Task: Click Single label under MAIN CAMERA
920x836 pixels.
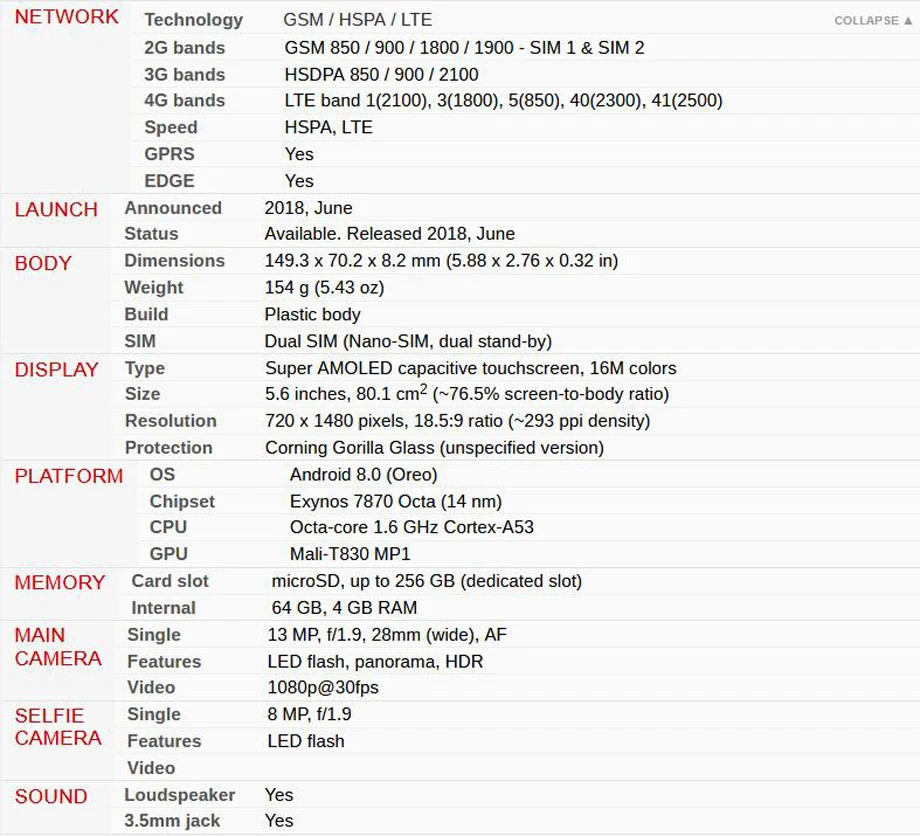Action: click(154, 635)
